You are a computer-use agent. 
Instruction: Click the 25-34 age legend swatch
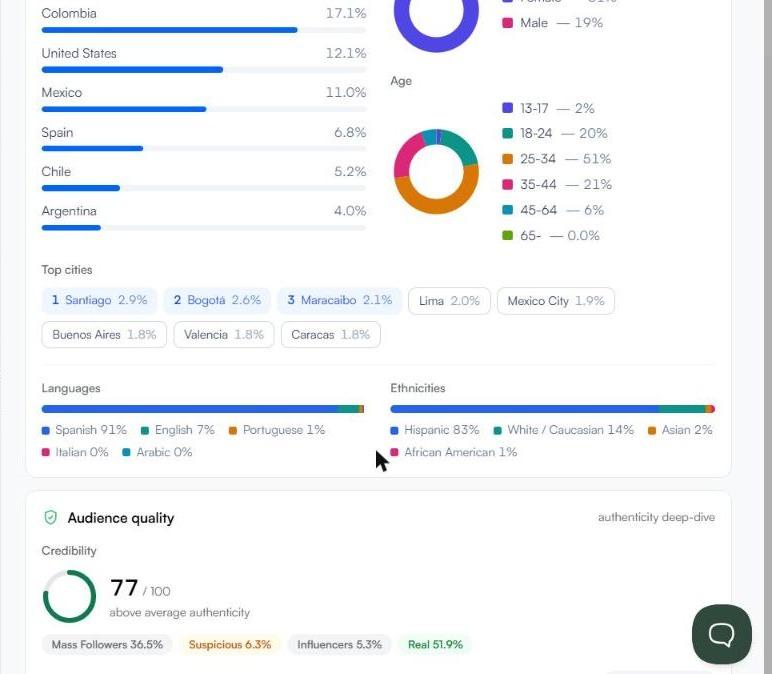(507, 159)
